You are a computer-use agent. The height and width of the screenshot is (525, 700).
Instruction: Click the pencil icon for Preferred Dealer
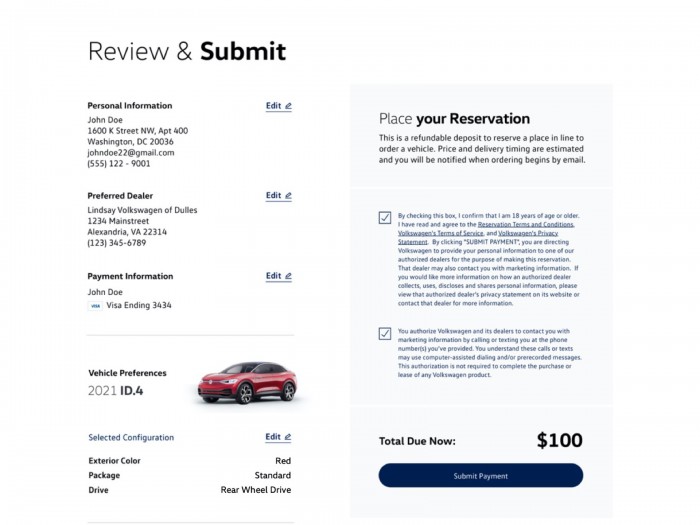point(288,196)
